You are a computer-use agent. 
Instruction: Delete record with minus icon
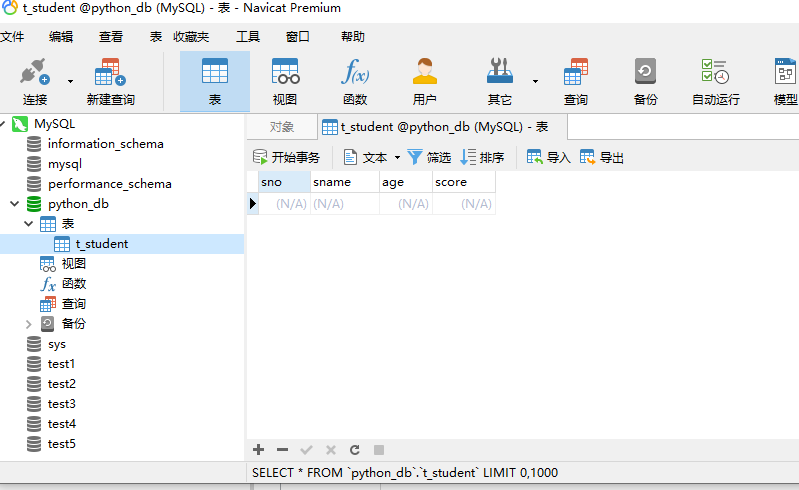(282, 450)
